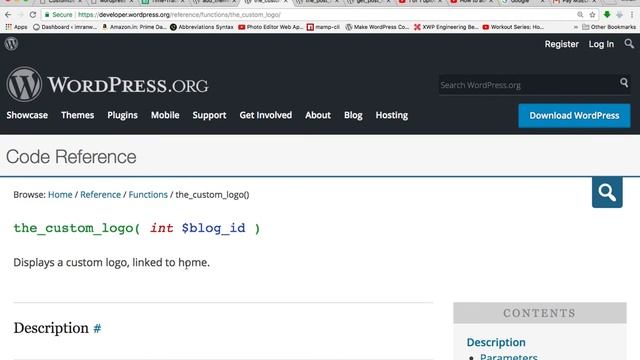The image size is (640, 360).
Task: Go to Reference in the breadcrumb
Action: pos(100,195)
